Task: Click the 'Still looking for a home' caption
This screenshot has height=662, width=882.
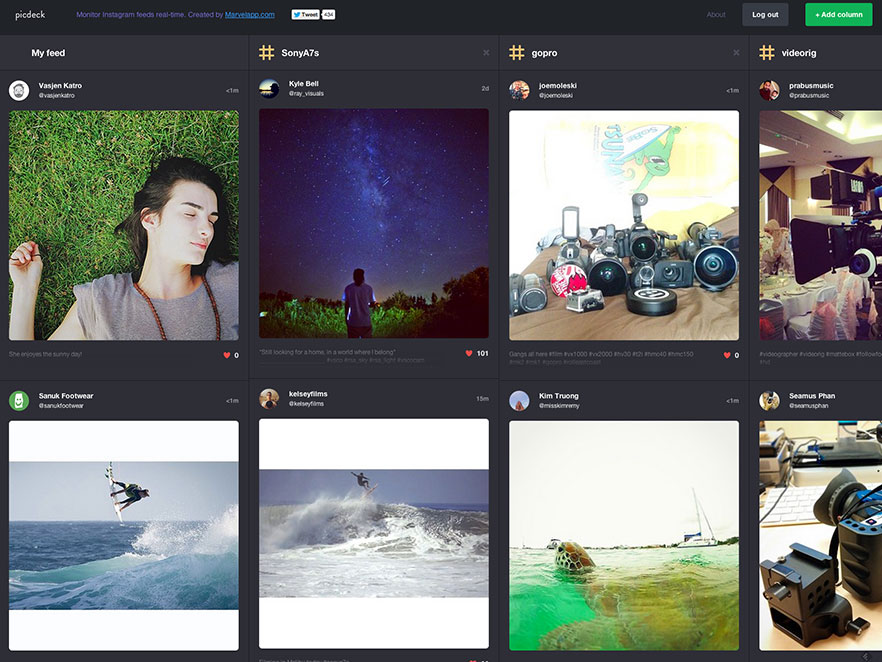Action: click(x=327, y=352)
